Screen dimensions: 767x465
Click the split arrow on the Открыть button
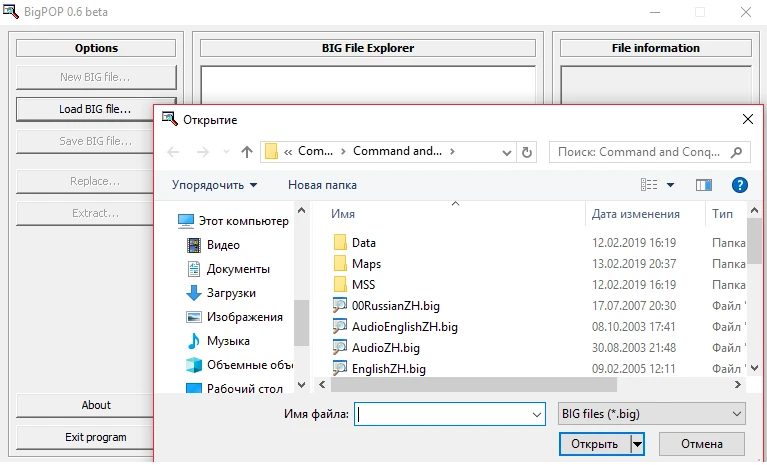(637, 444)
